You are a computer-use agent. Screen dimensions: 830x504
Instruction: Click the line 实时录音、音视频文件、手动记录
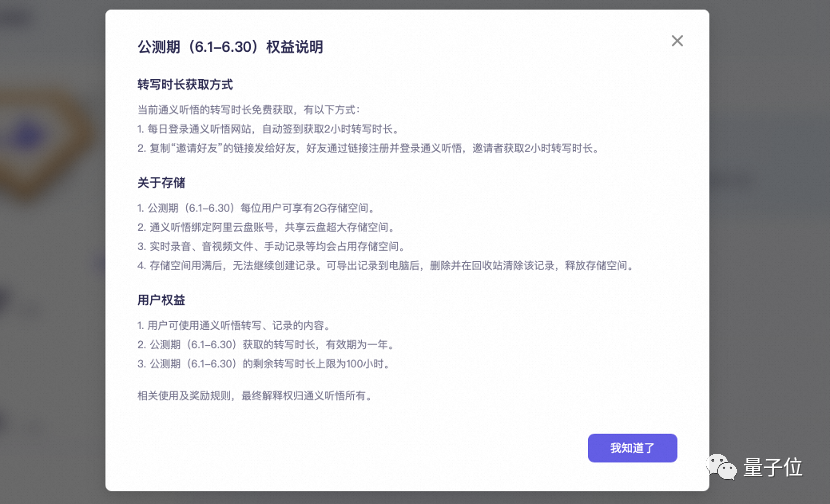(x=272, y=246)
